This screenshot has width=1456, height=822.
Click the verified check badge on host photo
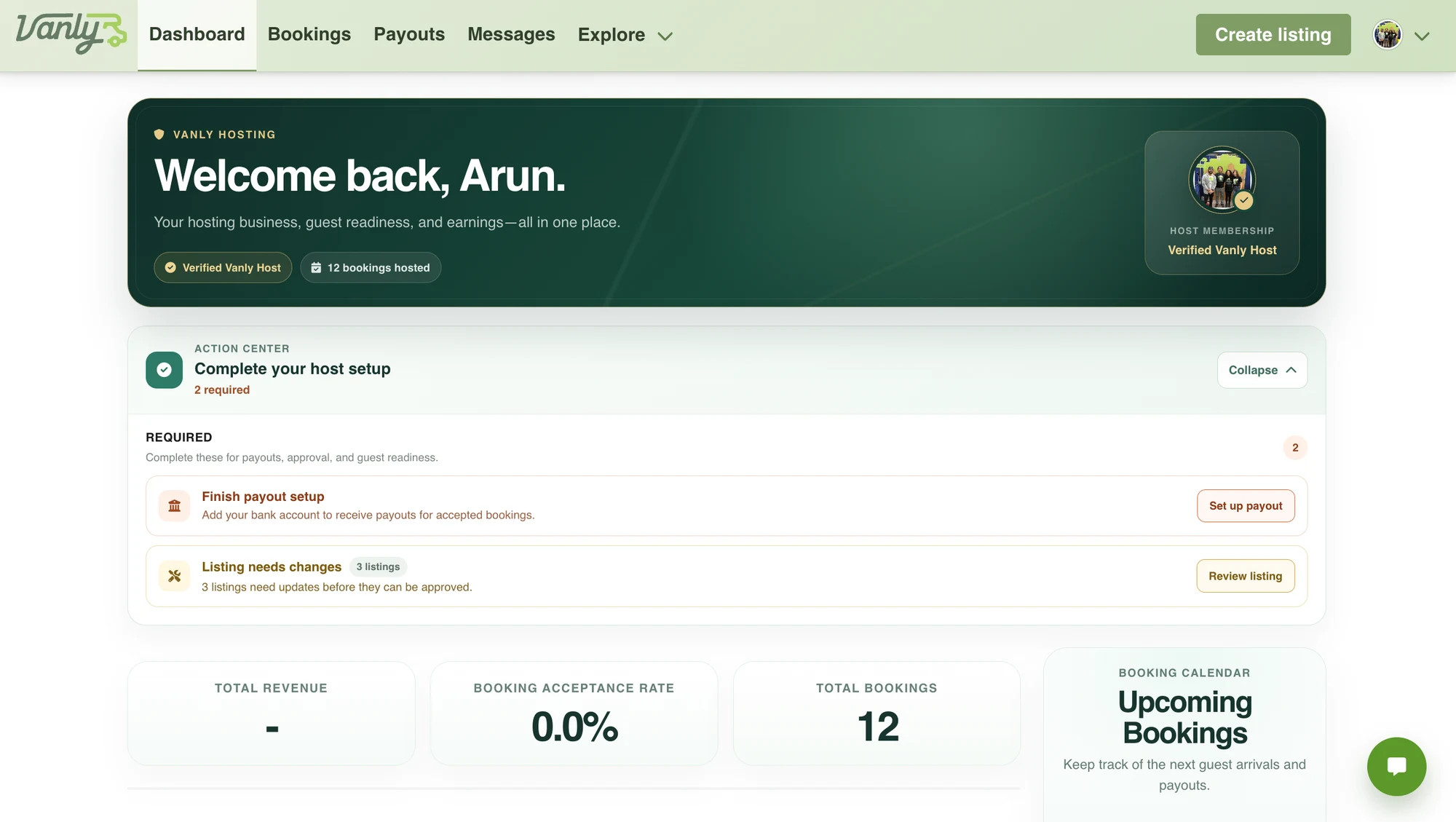coord(1244,200)
